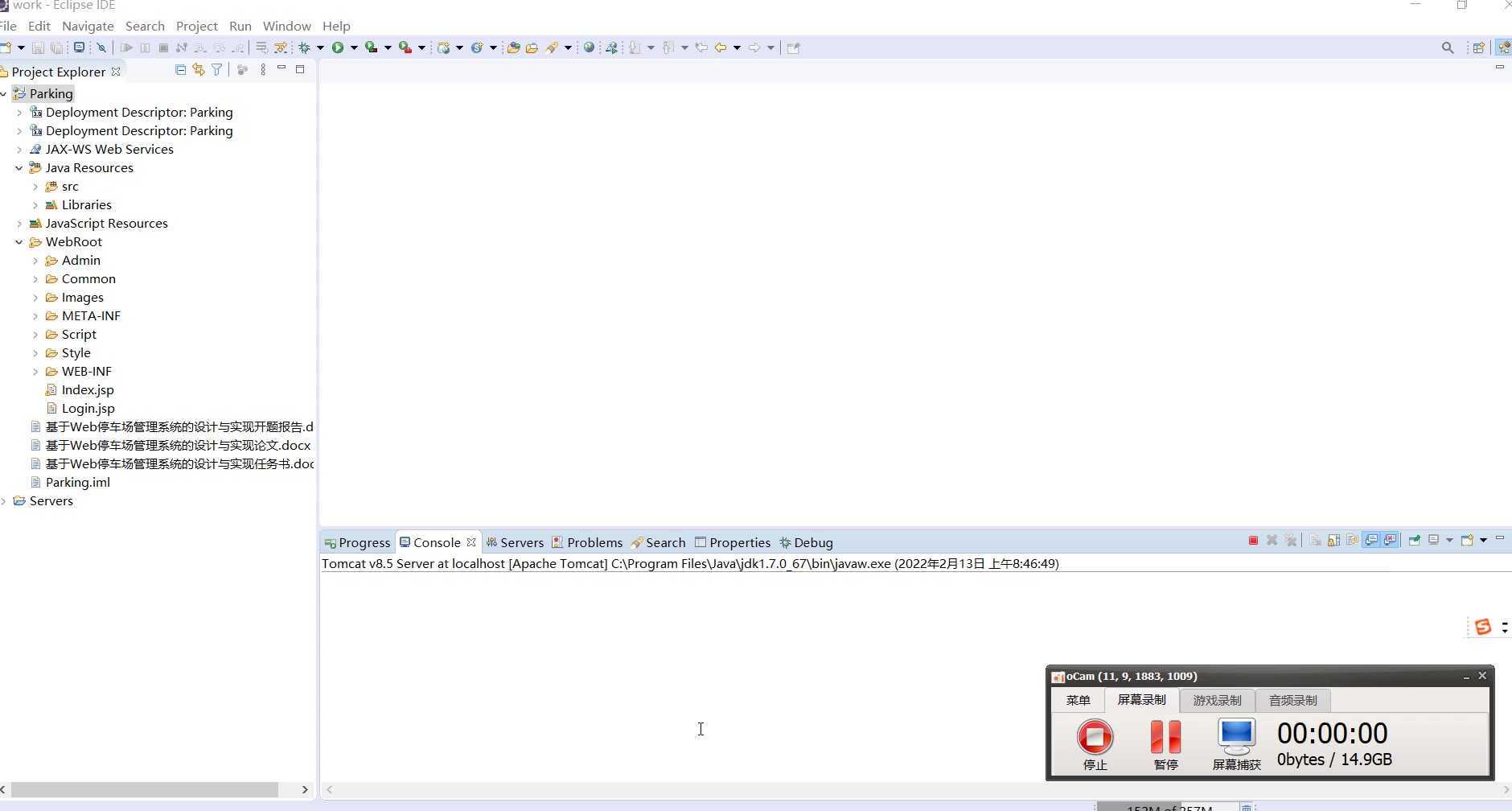This screenshot has width=1512, height=811.
Task: Click the Skip All Breakpoints icon
Action: 102,47
